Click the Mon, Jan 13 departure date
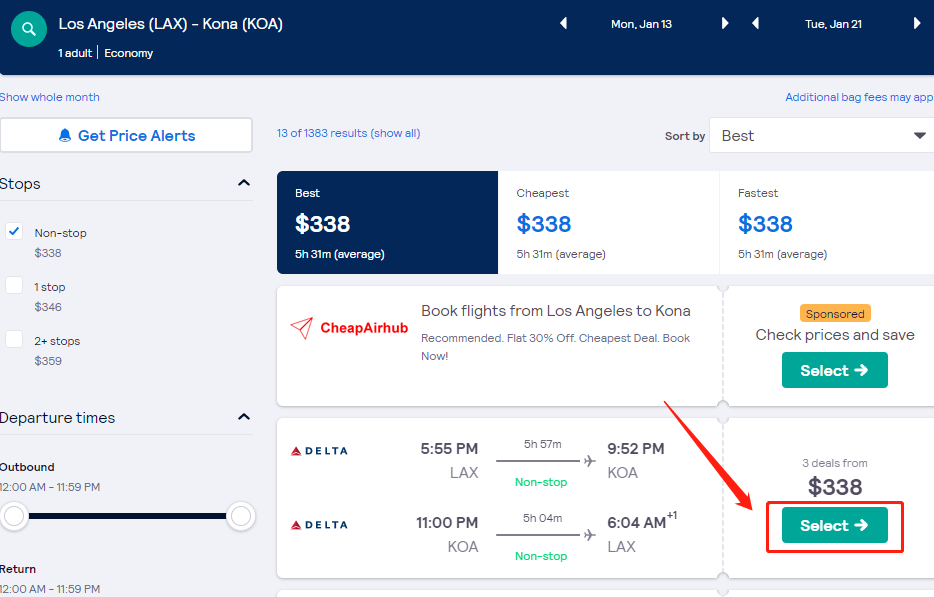Viewport: 934px width, 597px height. click(x=642, y=24)
